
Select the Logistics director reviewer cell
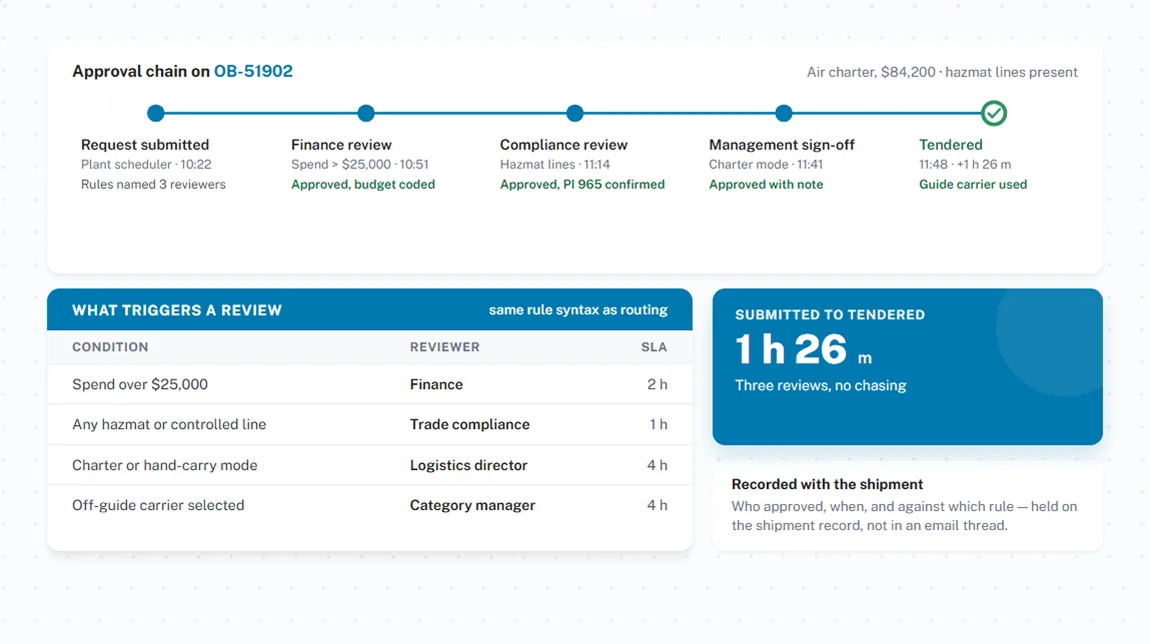(x=468, y=465)
